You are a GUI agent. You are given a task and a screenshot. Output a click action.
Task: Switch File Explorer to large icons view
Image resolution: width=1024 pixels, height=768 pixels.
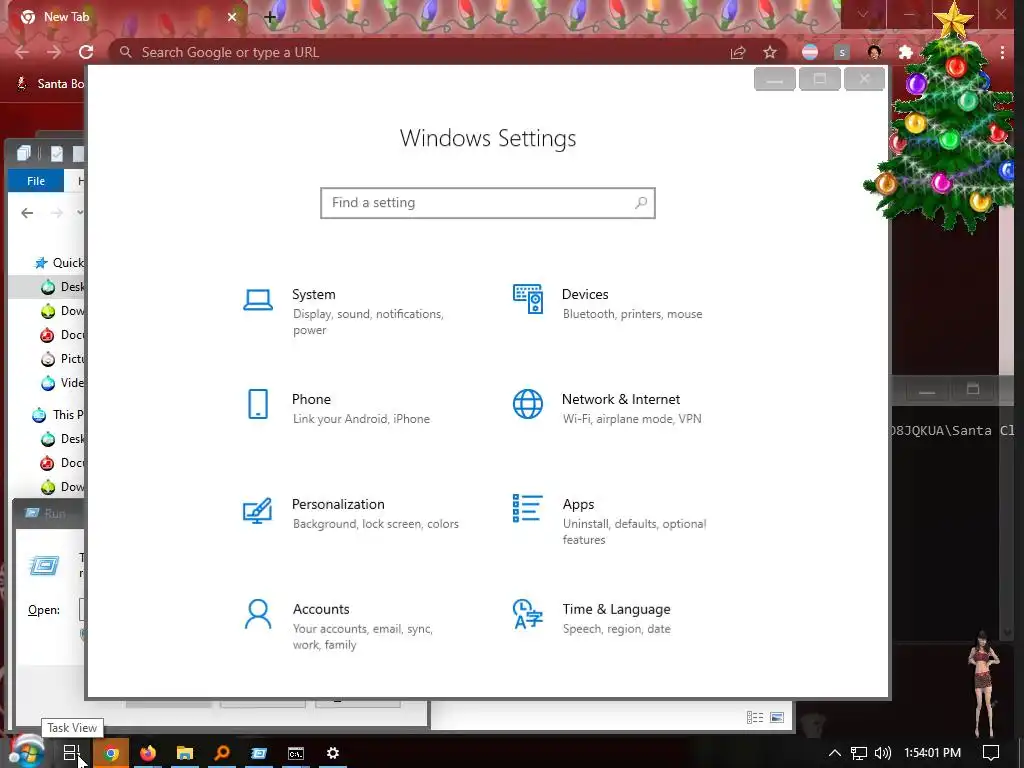pyautogui.click(x=777, y=718)
